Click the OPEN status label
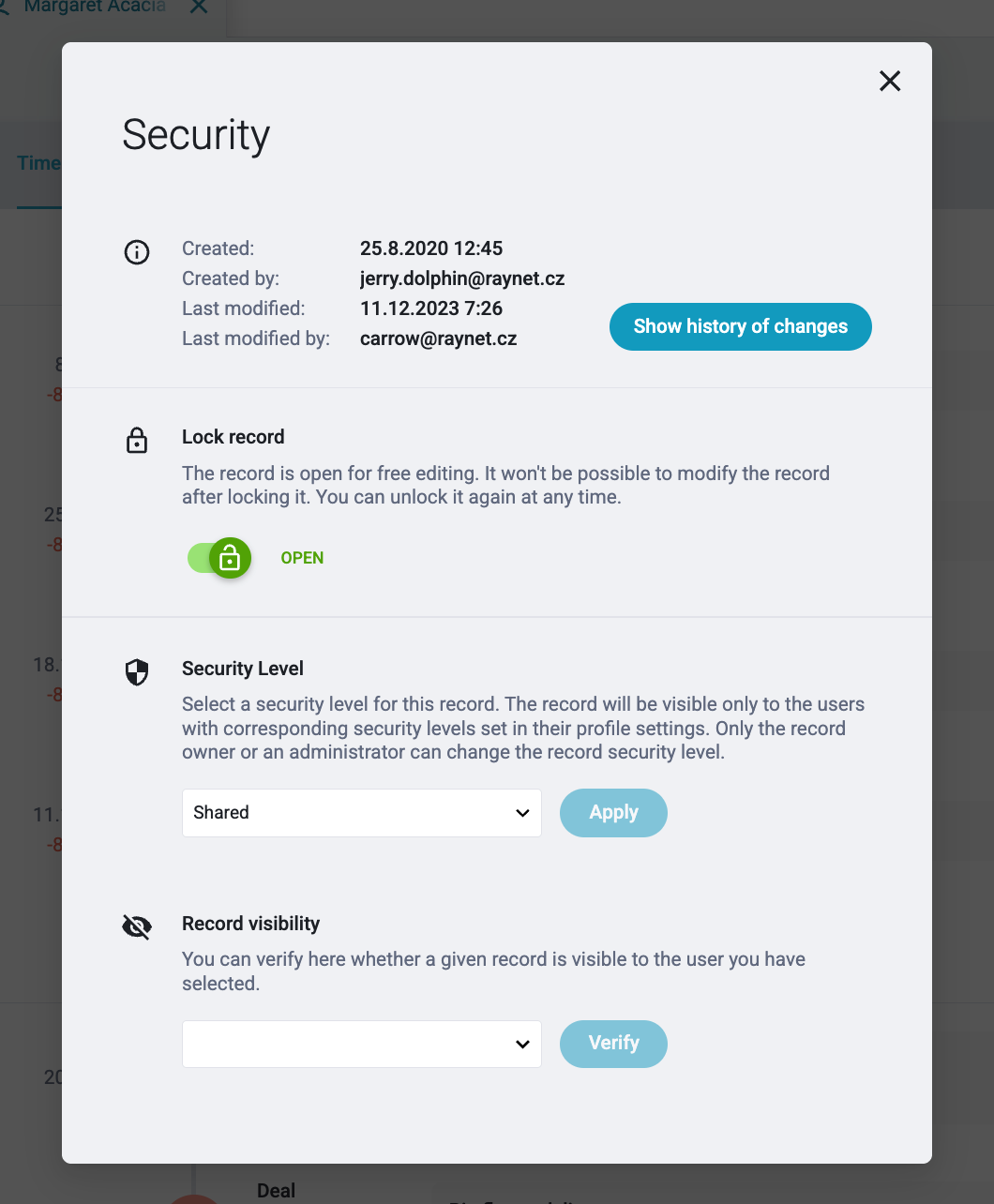 point(302,558)
